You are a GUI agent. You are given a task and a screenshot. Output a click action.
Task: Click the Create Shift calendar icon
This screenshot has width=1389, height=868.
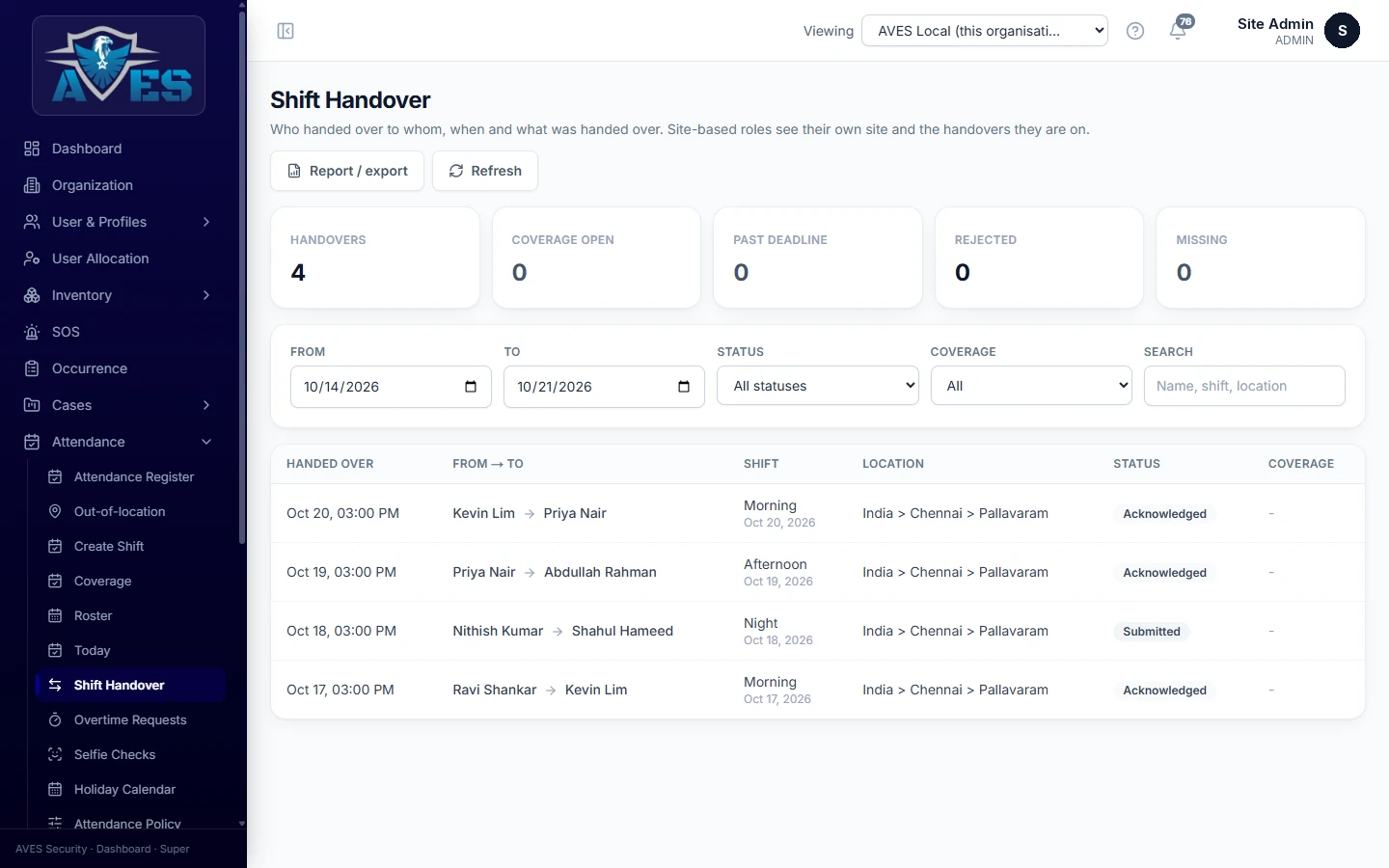[x=55, y=546]
